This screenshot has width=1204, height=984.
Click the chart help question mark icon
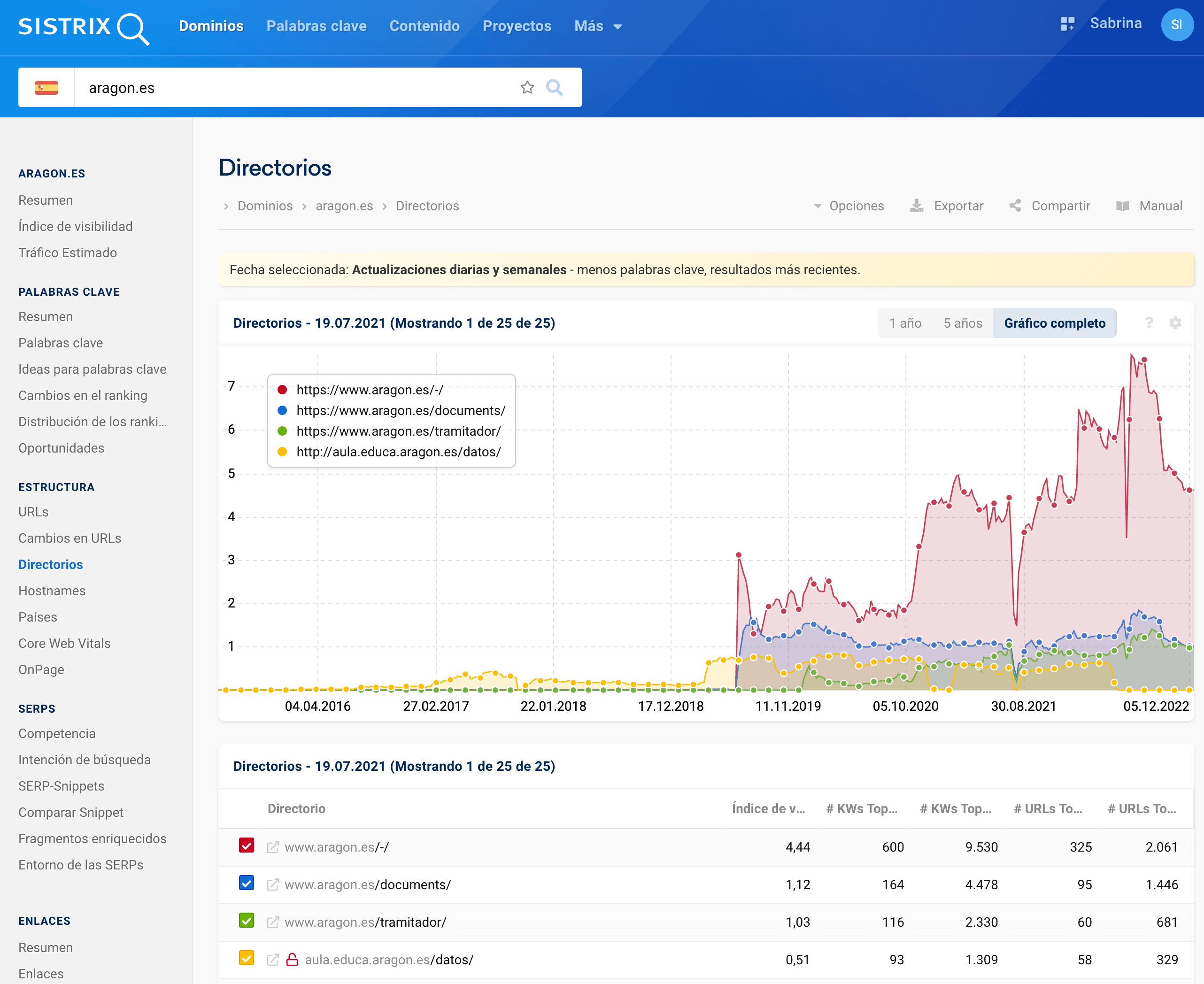1149,323
